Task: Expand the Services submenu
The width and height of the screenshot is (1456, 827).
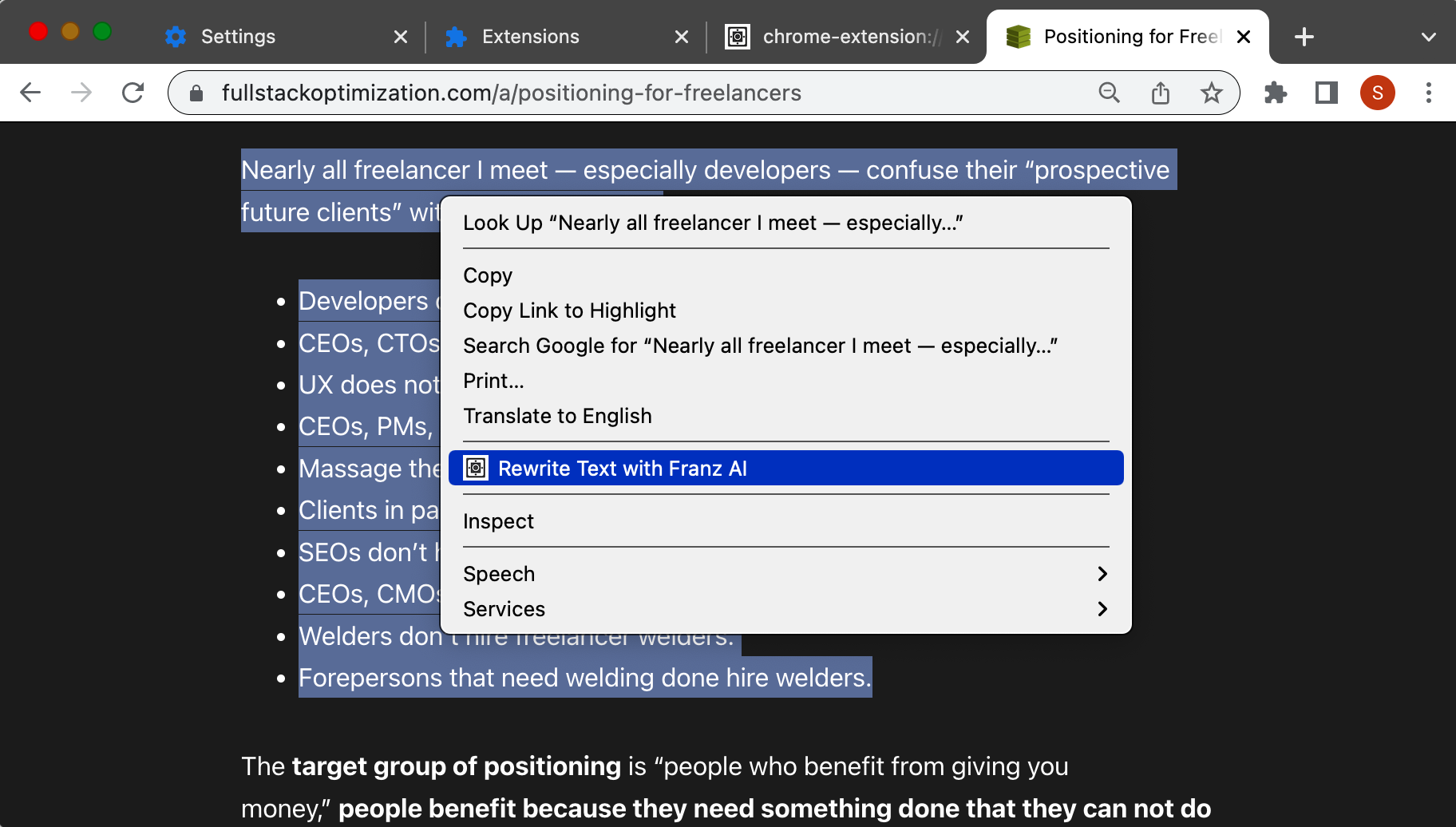Action: (786, 609)
